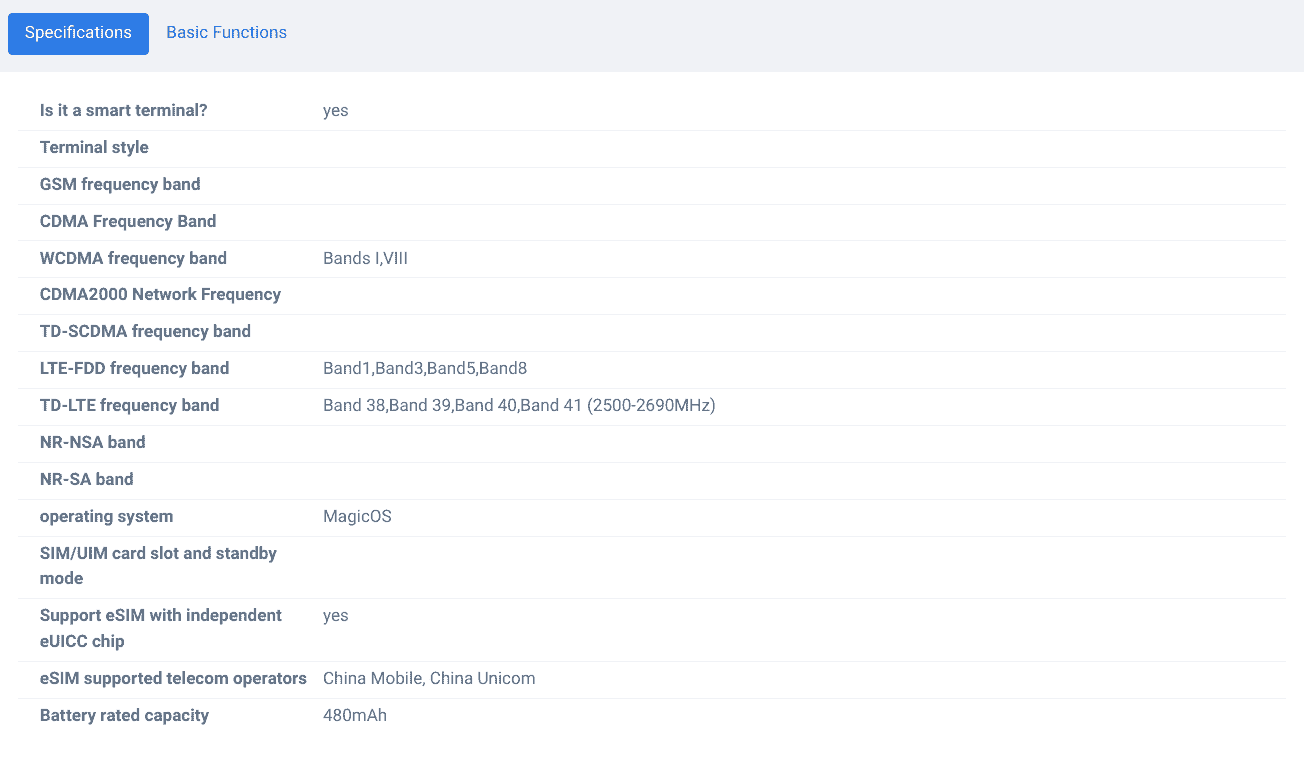Switch to the Basic Functions tab

(x=226, y=33)
